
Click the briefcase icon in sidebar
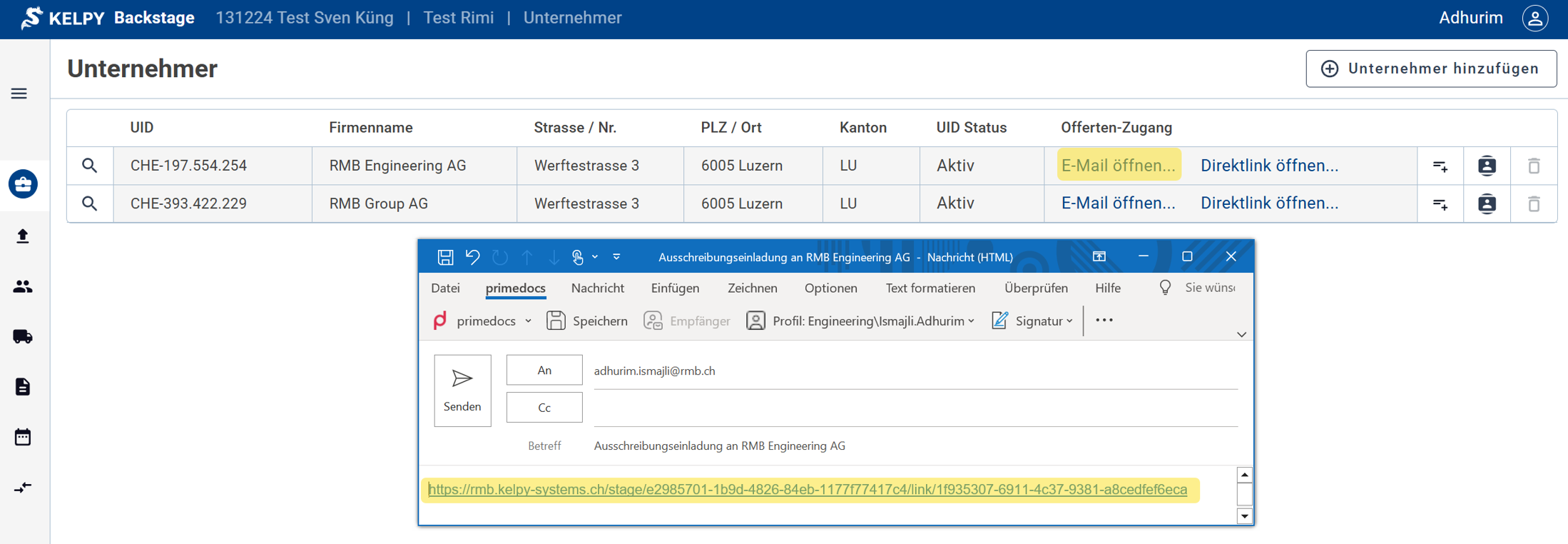tap(23, 184)
